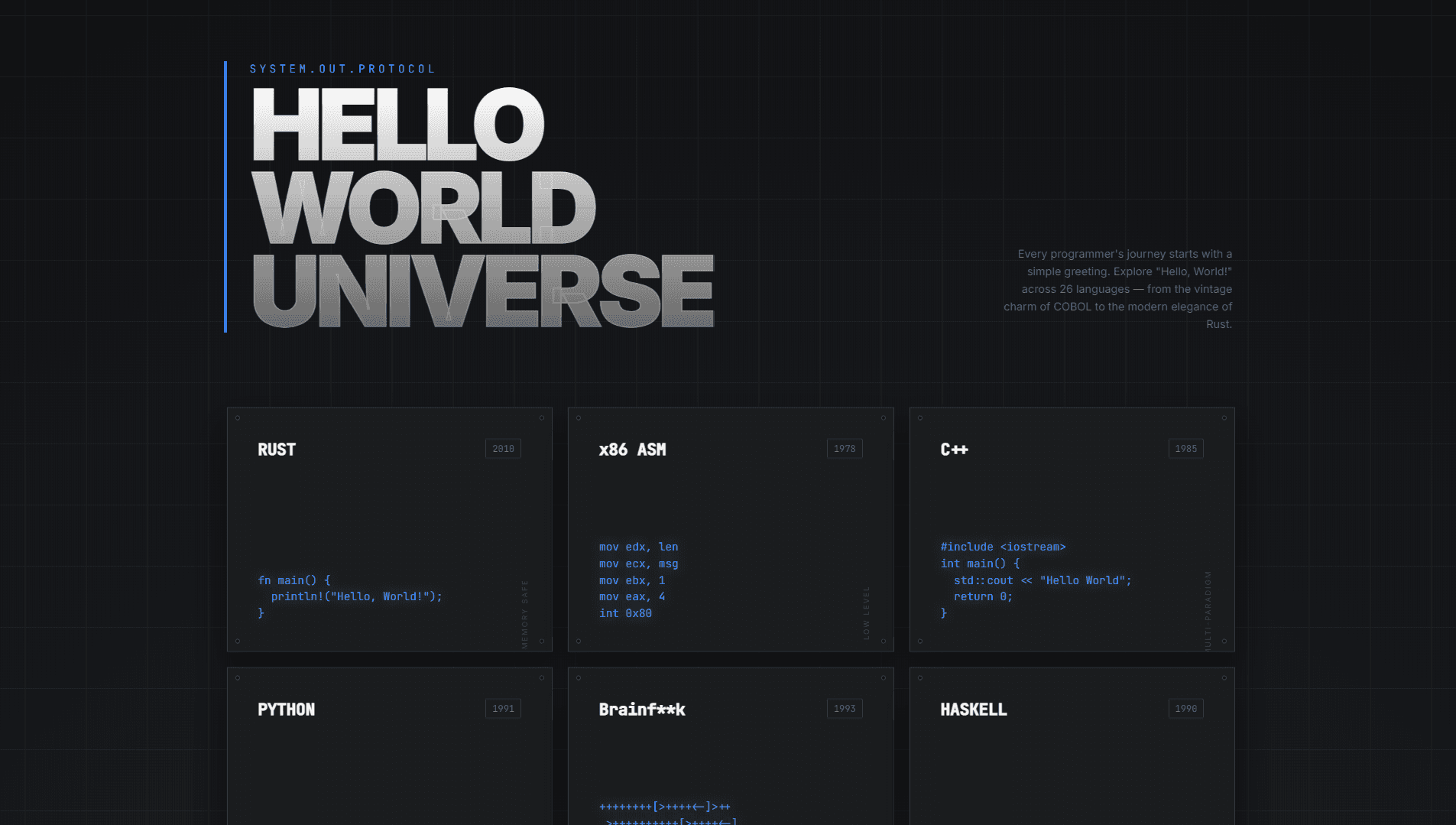
Task: Click the circle marker at Rust card's top-right corner
Action: point(542,417)
